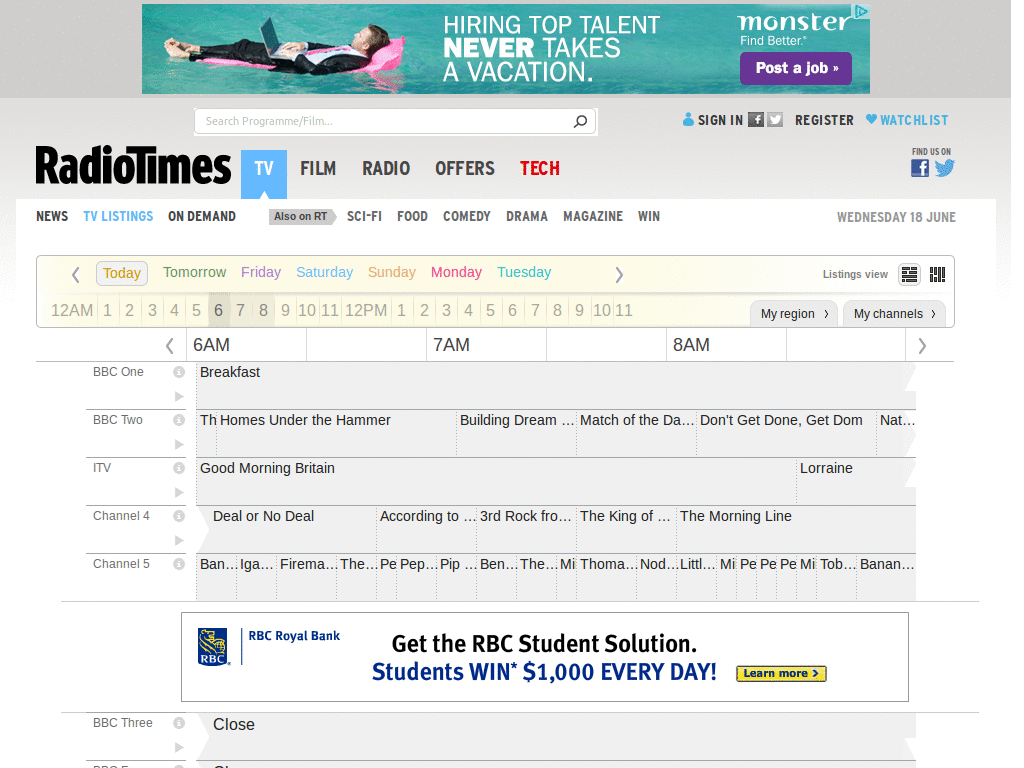Click the play arrow under BBC One
This screenshot has height=768, width=1024.
179,396
